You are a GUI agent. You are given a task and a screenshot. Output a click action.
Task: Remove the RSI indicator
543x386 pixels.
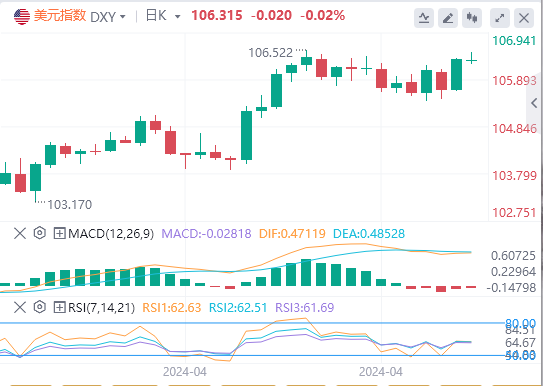[20, 307]
